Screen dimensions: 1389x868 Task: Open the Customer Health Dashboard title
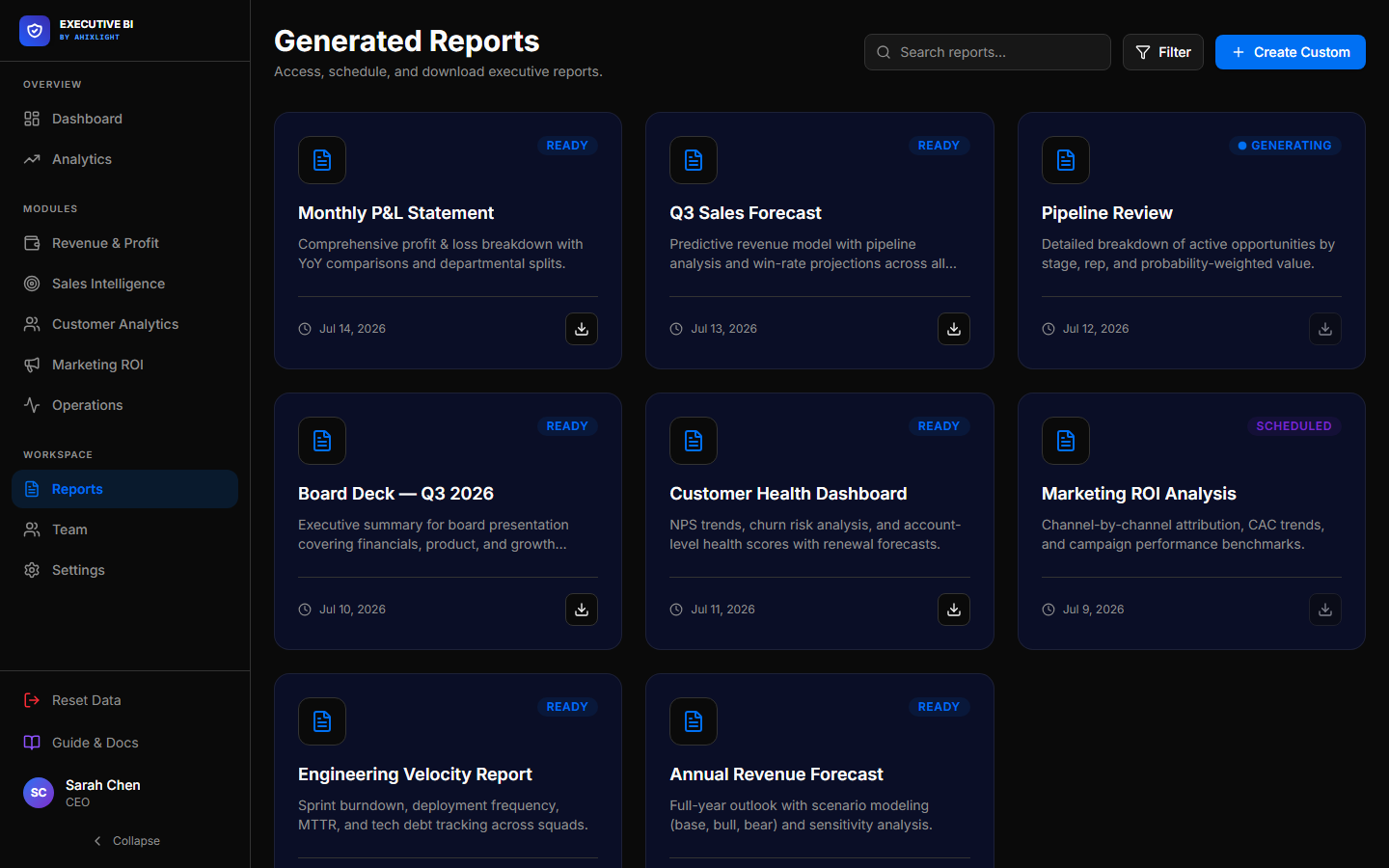coord(788,494)
